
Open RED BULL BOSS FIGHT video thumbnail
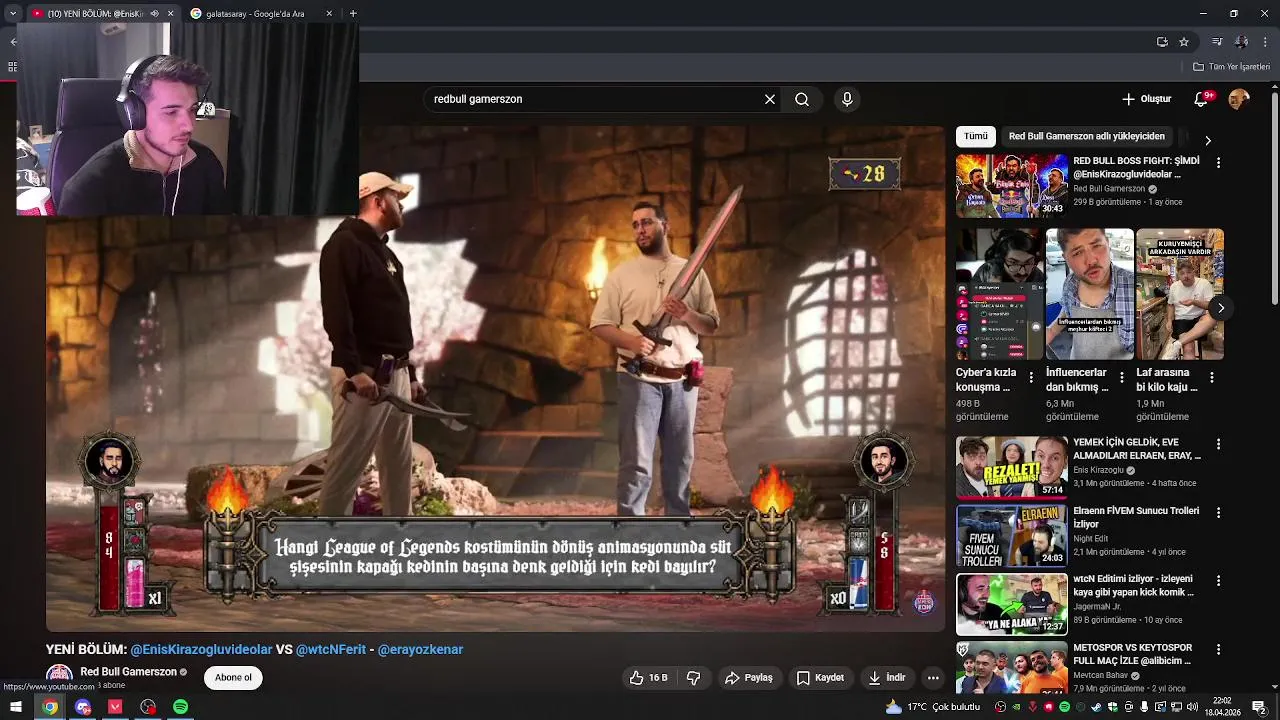pyautogui.click(x=1012, y=186)
